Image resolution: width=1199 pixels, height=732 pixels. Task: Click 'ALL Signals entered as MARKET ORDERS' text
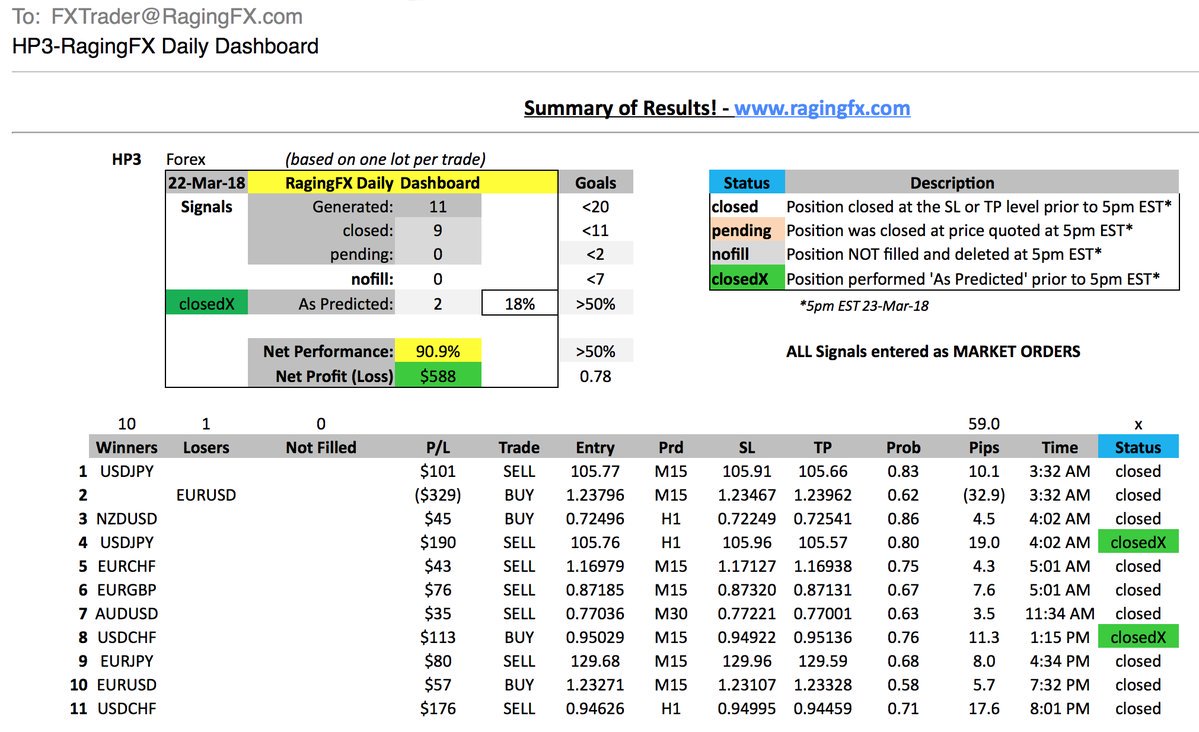pos(933,351)
